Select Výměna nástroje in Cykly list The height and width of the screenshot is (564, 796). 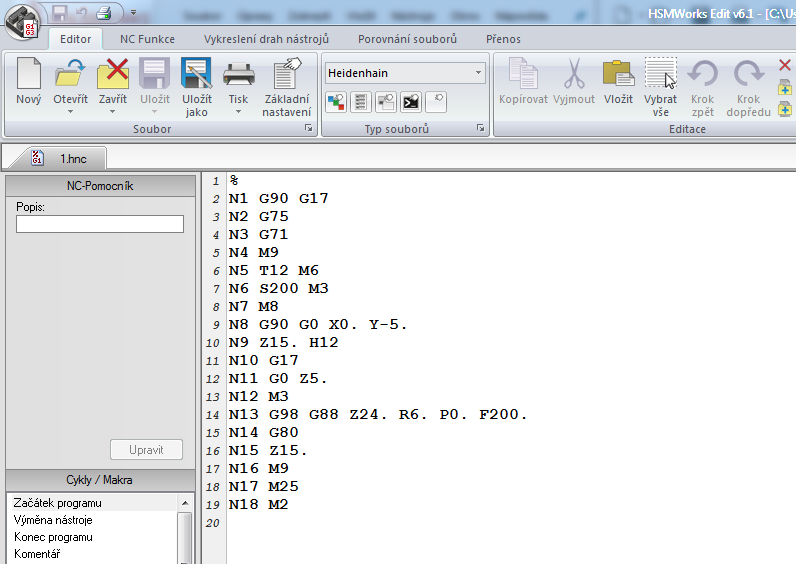(53, 520)
